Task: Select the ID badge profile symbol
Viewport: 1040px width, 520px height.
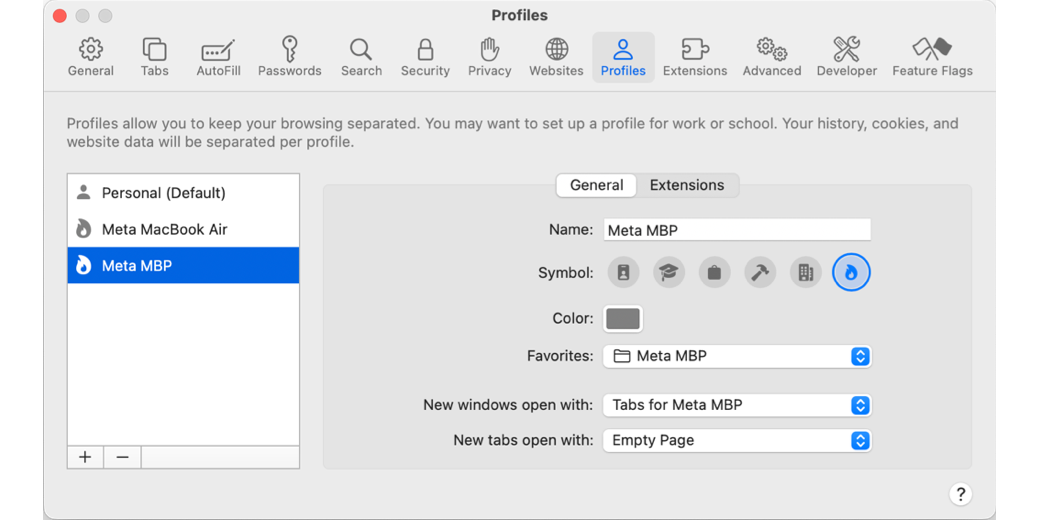Action: [623, 272]
